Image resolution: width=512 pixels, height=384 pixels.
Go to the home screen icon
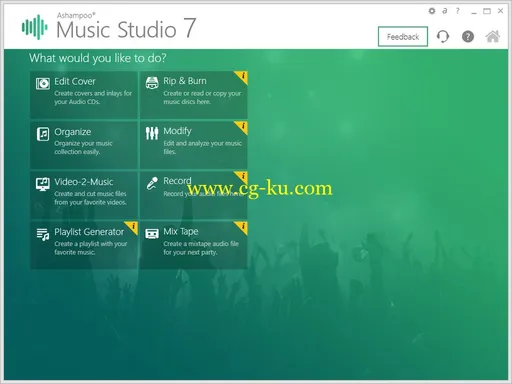pyautogui.click(x=493, y=36)
